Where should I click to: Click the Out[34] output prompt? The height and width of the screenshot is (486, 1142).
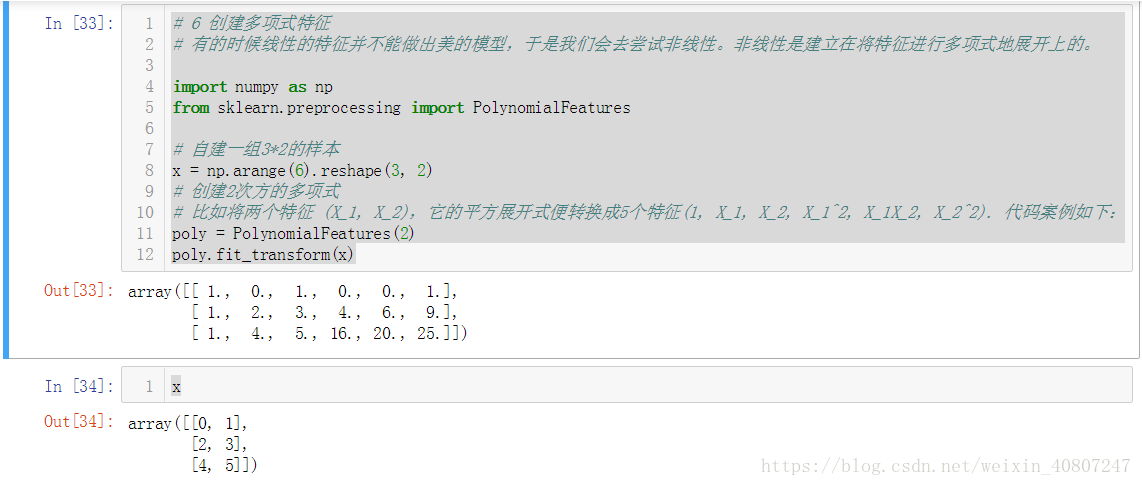click(x=79, y=421)
